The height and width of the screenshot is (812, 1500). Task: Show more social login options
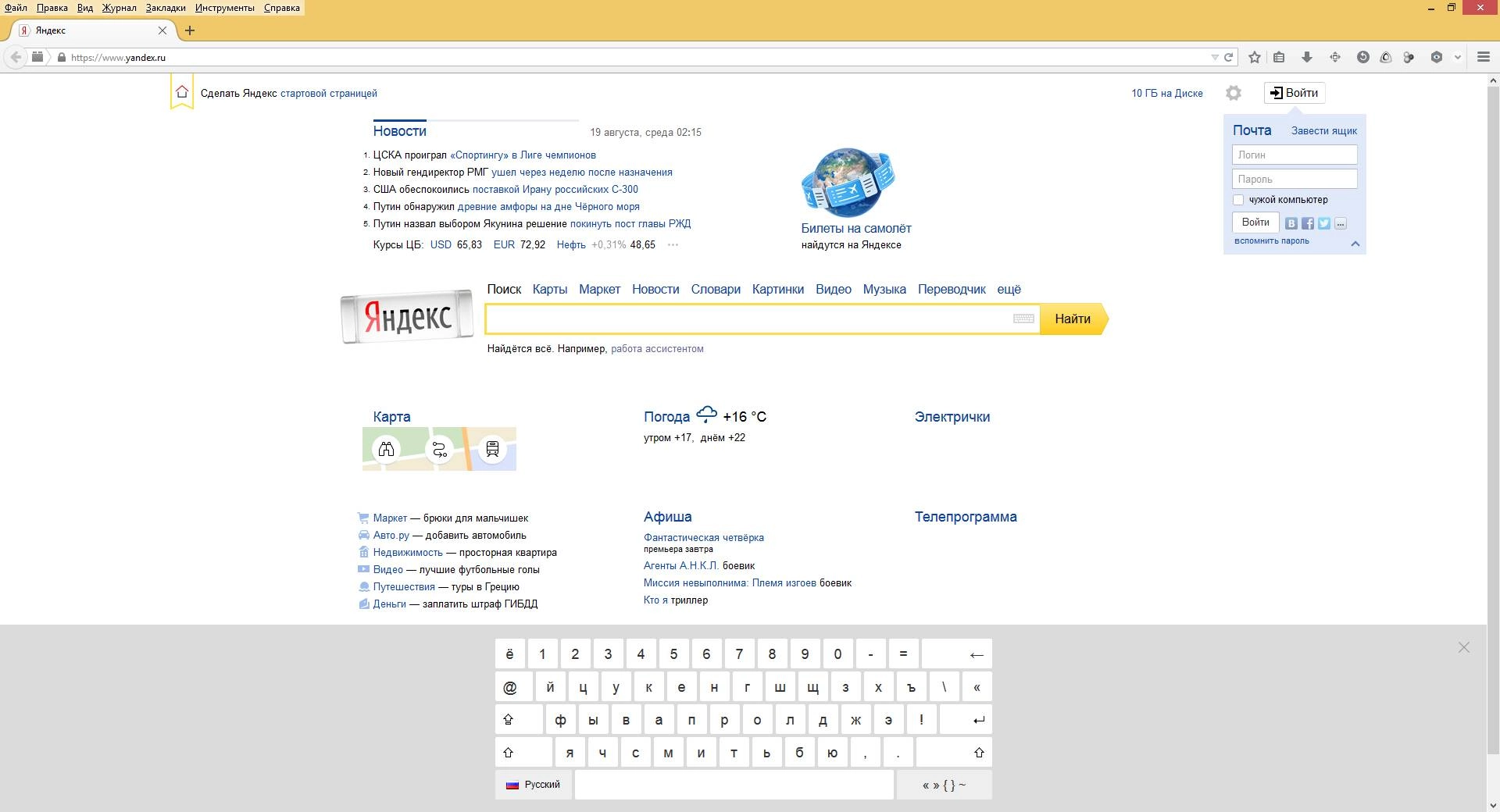tap(1341, 223)
